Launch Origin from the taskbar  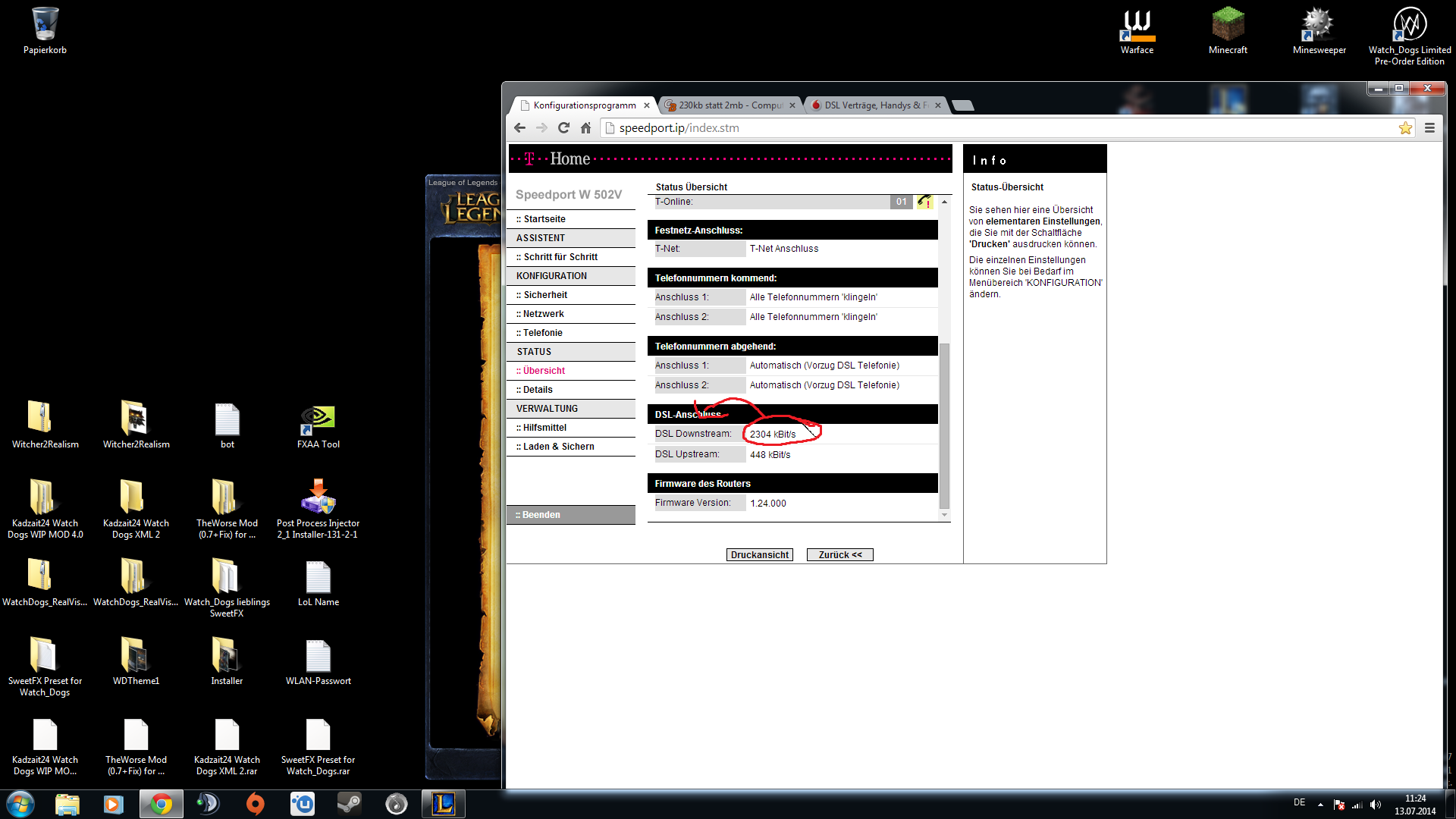tap(256, 804)
